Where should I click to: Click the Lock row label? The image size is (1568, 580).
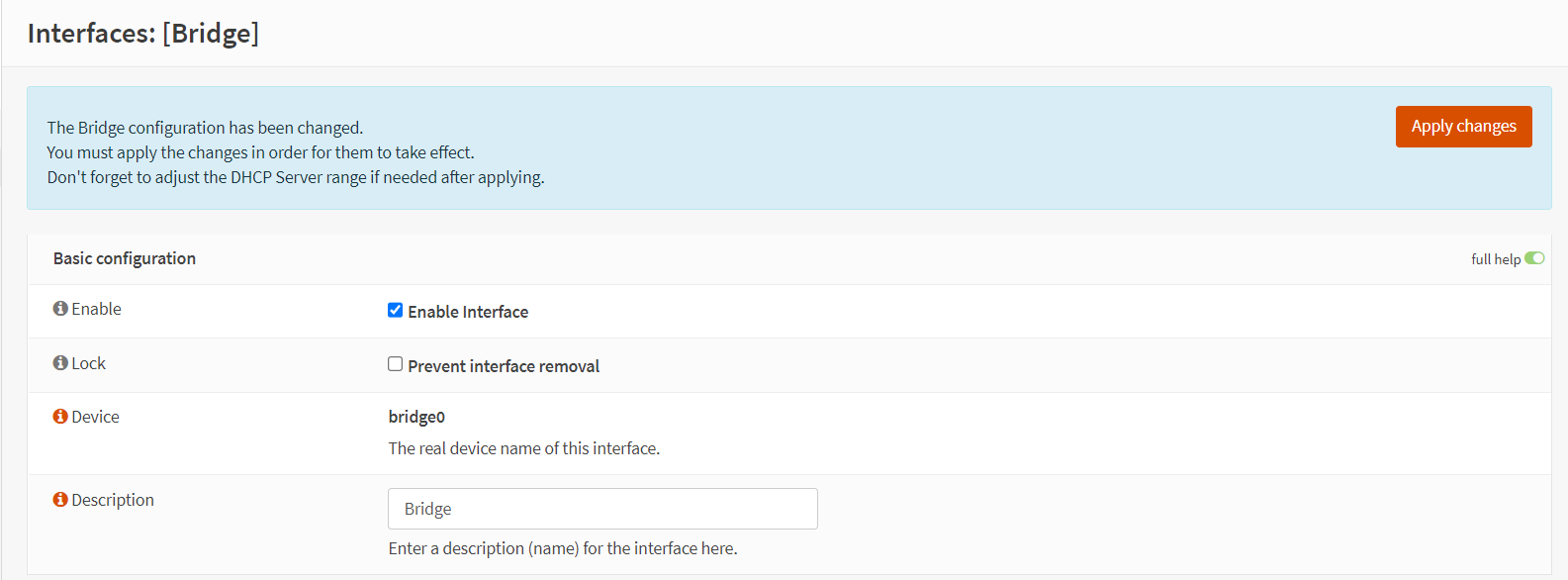click(88, 363)
